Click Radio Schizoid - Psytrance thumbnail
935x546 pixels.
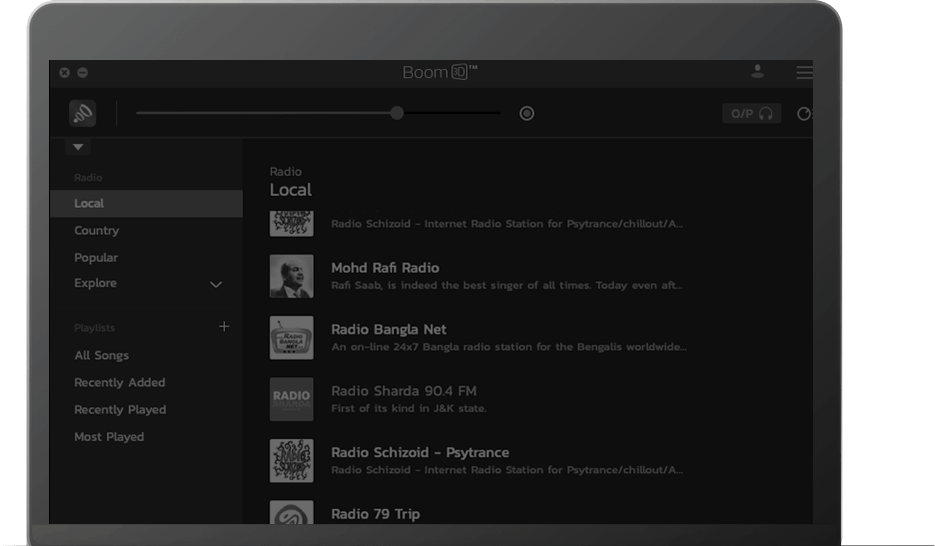click(x=292, y=461)
